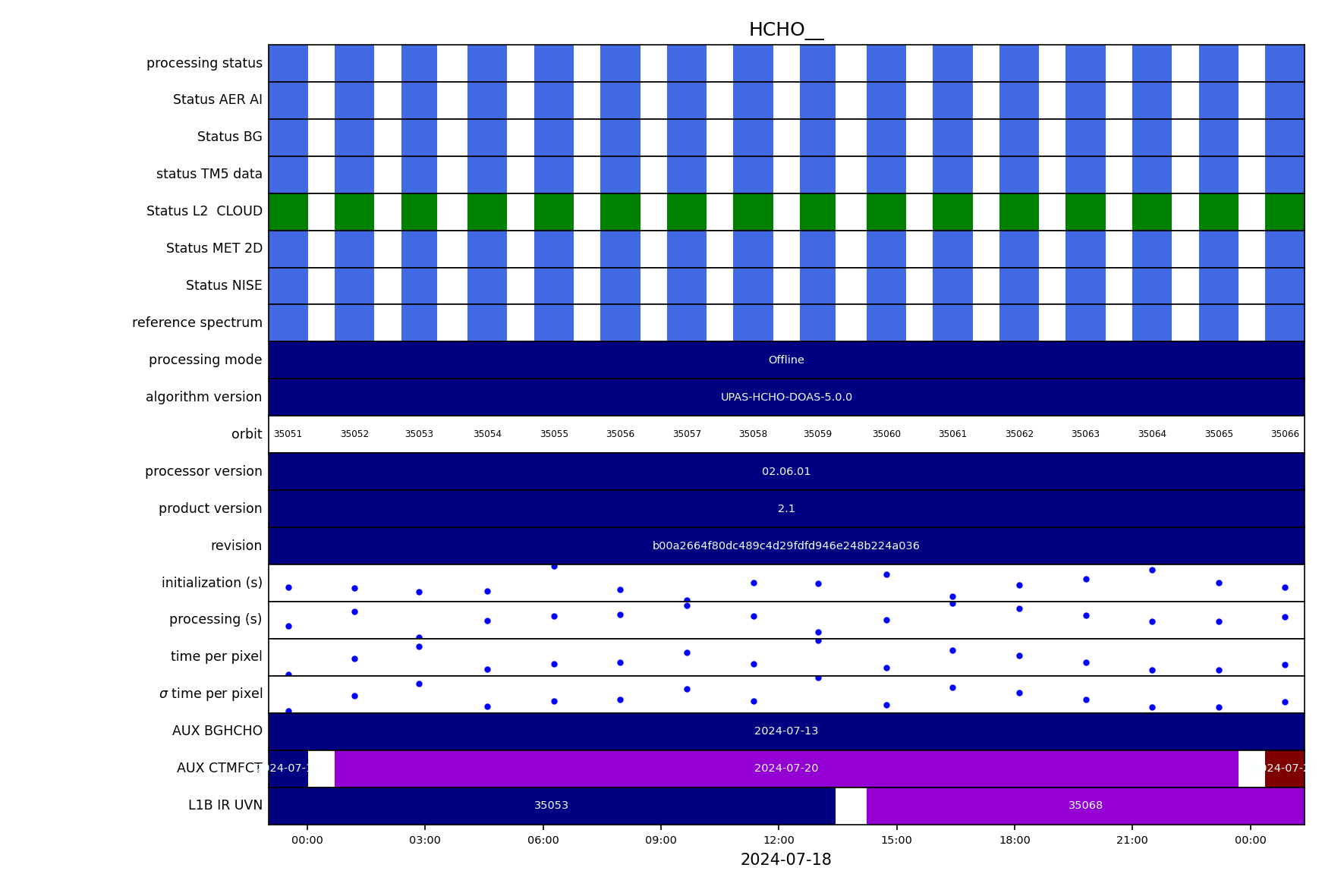
Task: Click the Offline processing mode bar text
Action: [x=785, y=360]
